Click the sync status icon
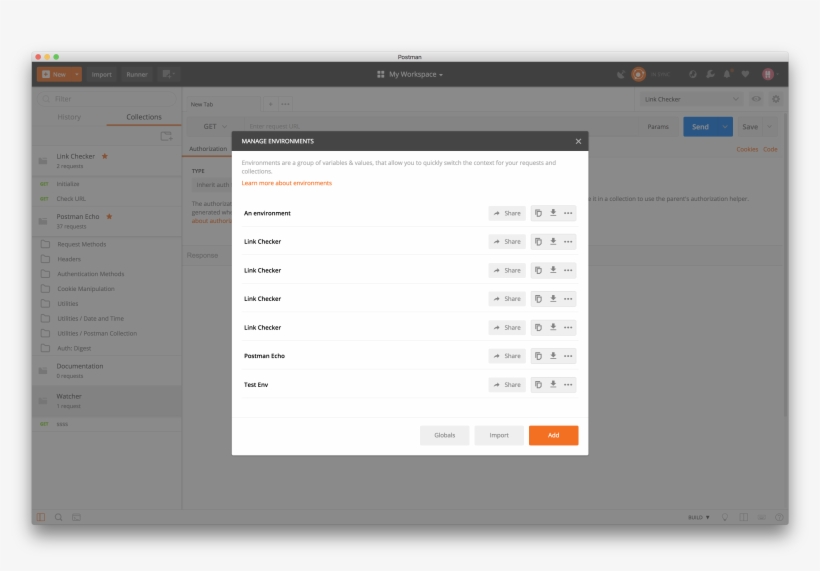Viewport: 820px width, 571px height. [639, 74]
